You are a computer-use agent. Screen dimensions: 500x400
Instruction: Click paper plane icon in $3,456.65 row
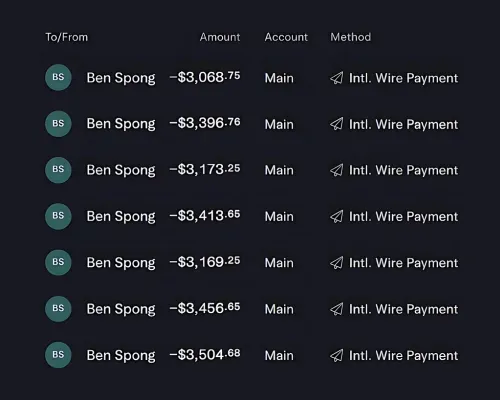(336, 309)
